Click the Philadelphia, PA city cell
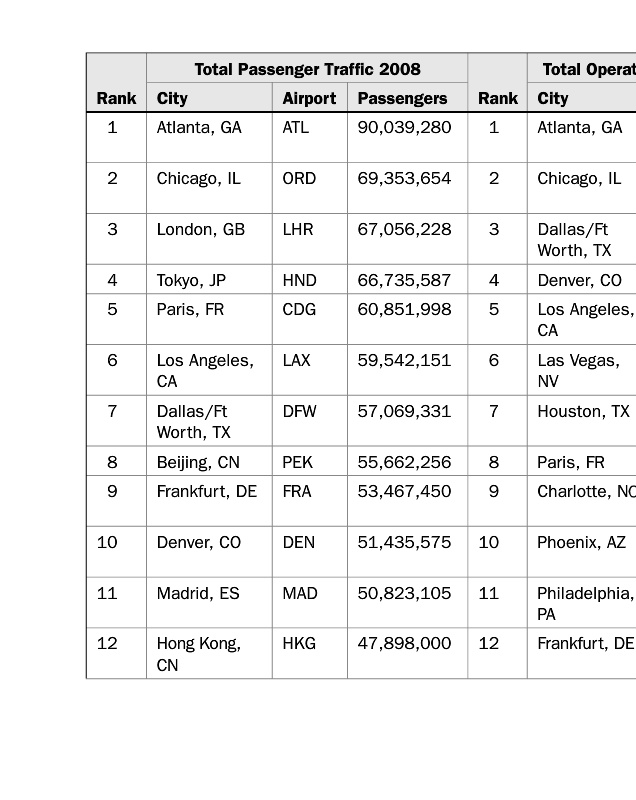 pyautogui.click(x=584, y=603)
